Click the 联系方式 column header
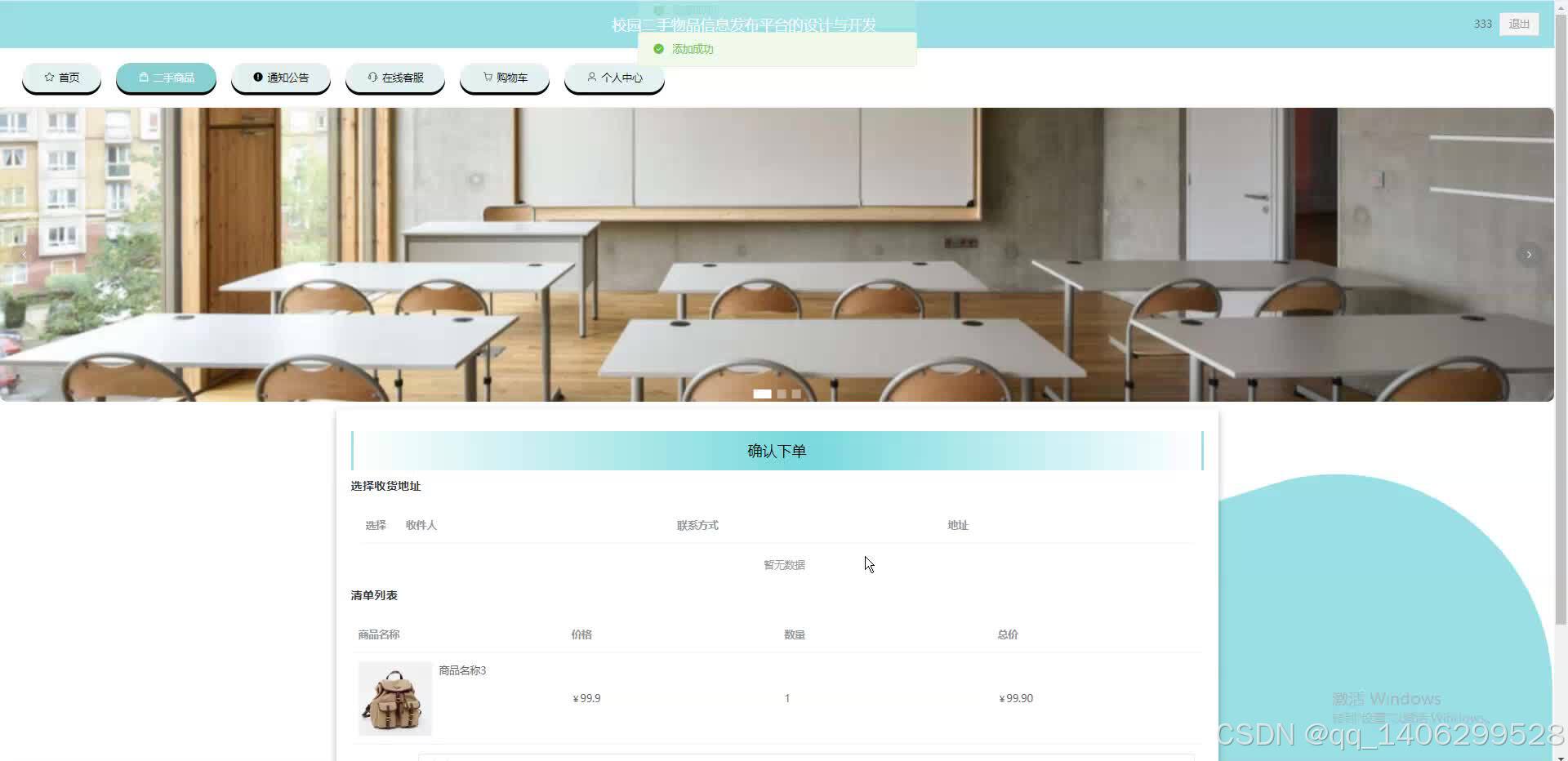 [x=697, y=525]
